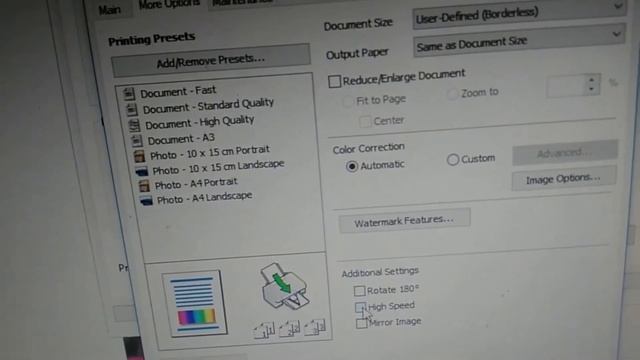Decrease the zoom percentage stepper

tap(592, 89)
